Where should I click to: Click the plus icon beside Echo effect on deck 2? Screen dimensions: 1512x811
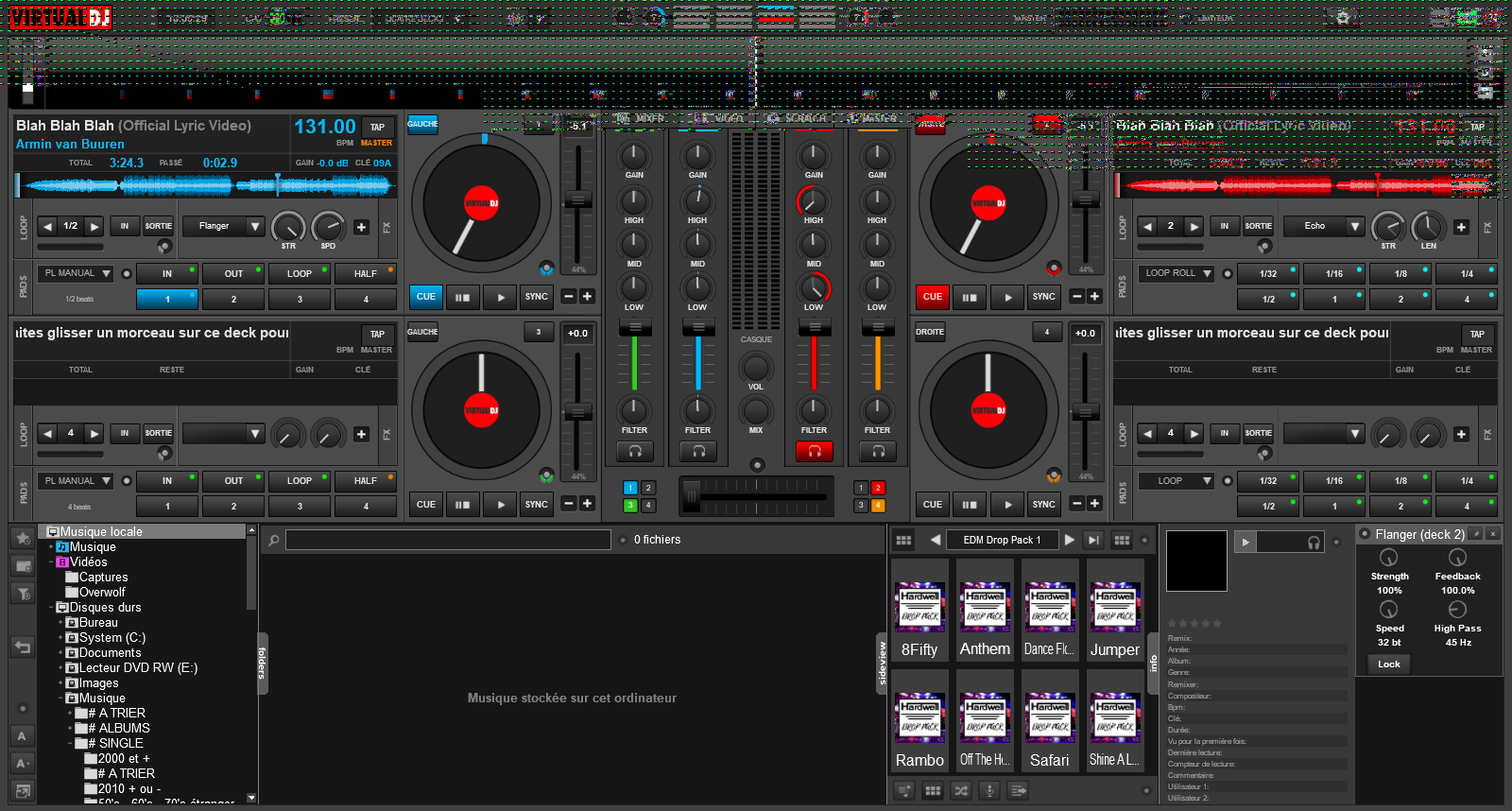click(x=1461, y=227)
